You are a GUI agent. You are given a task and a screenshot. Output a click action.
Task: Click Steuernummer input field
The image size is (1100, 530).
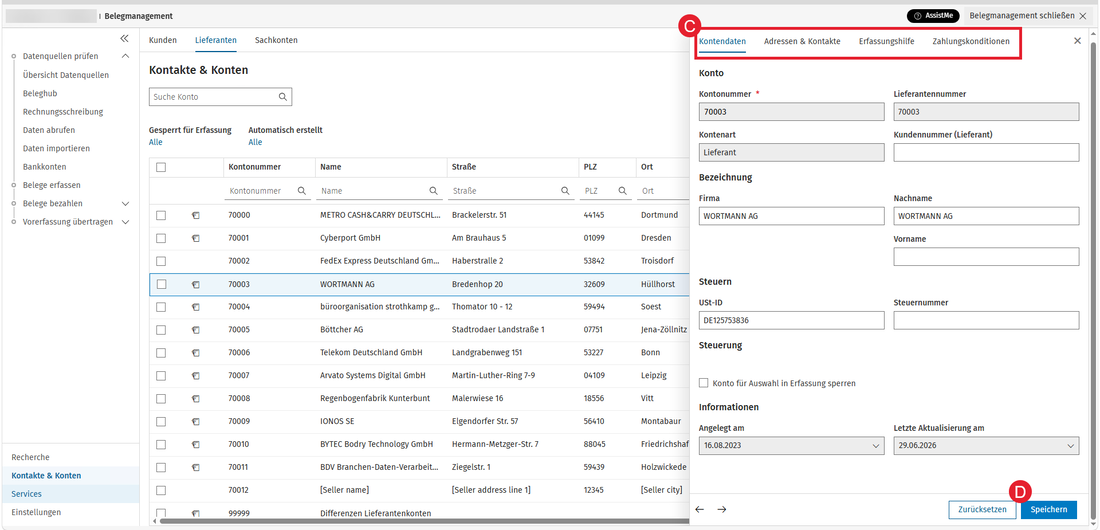pyautogui.click(x=986, y=320)
